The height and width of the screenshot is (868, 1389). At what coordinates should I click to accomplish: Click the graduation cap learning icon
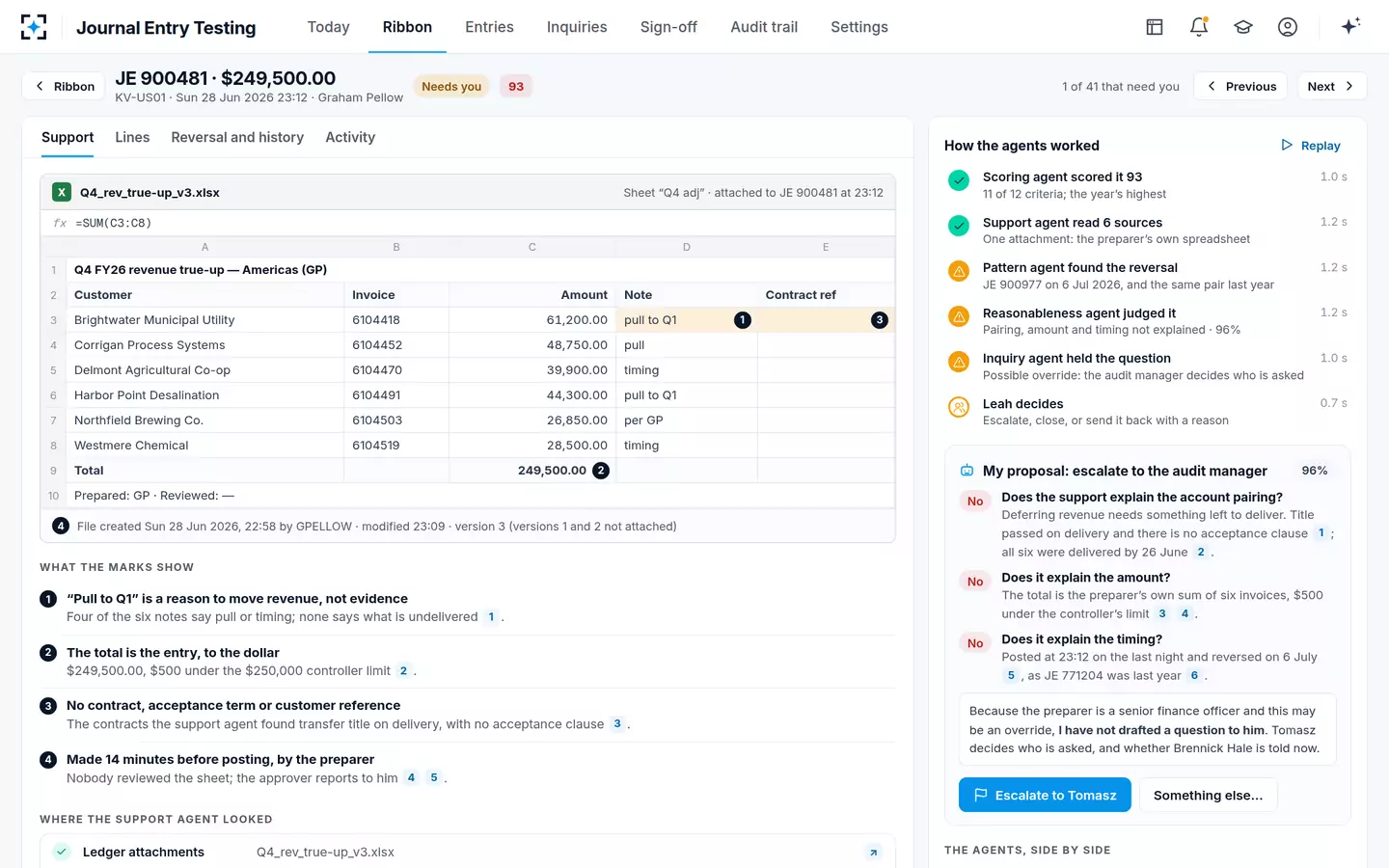[1243, 27]
